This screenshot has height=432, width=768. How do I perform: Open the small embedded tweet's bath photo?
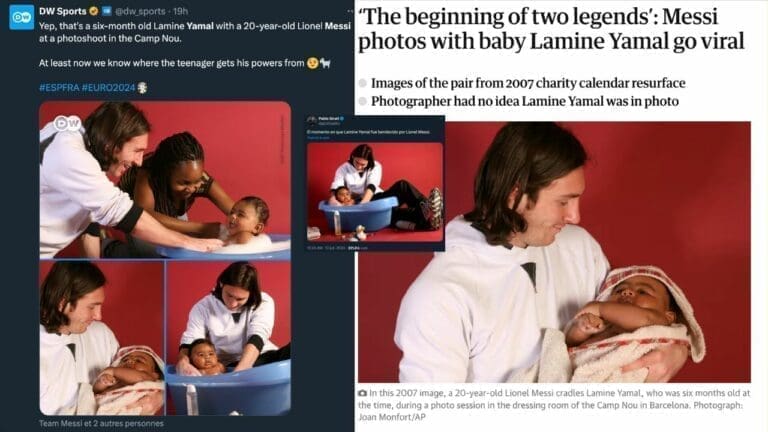click(x=375, y=192)
